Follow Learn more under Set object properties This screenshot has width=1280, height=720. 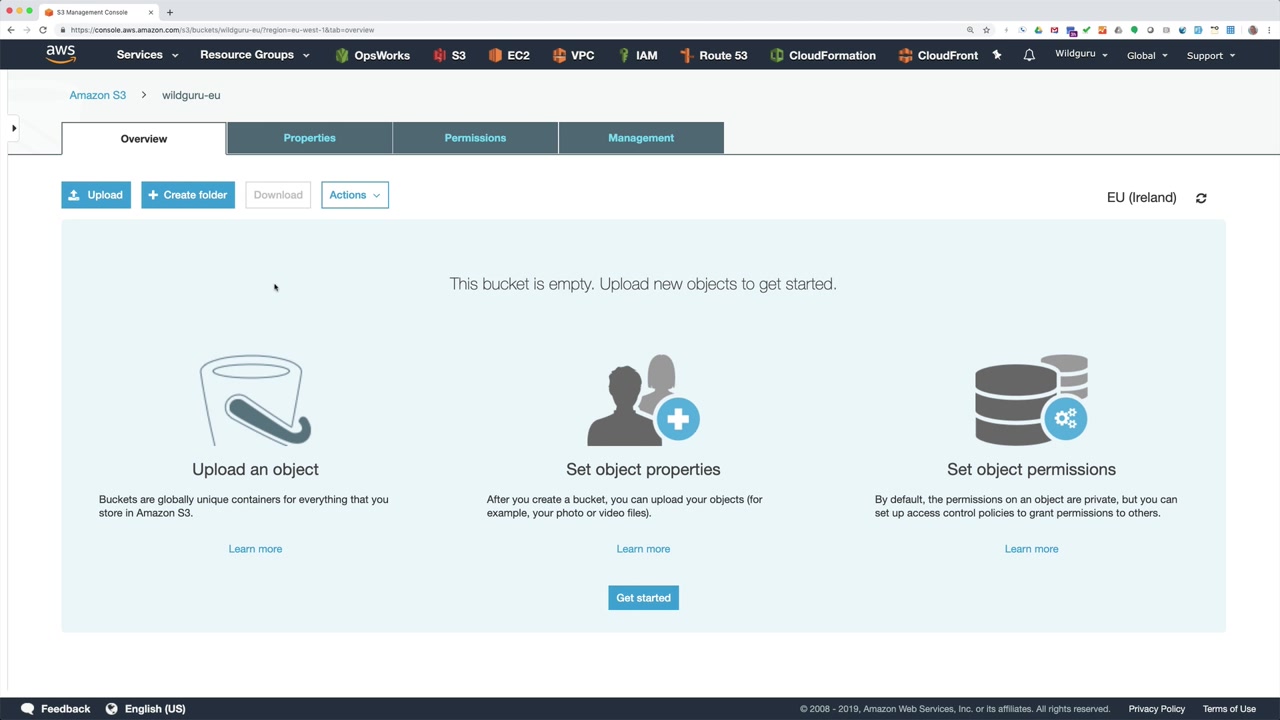(x=643, y=549)
